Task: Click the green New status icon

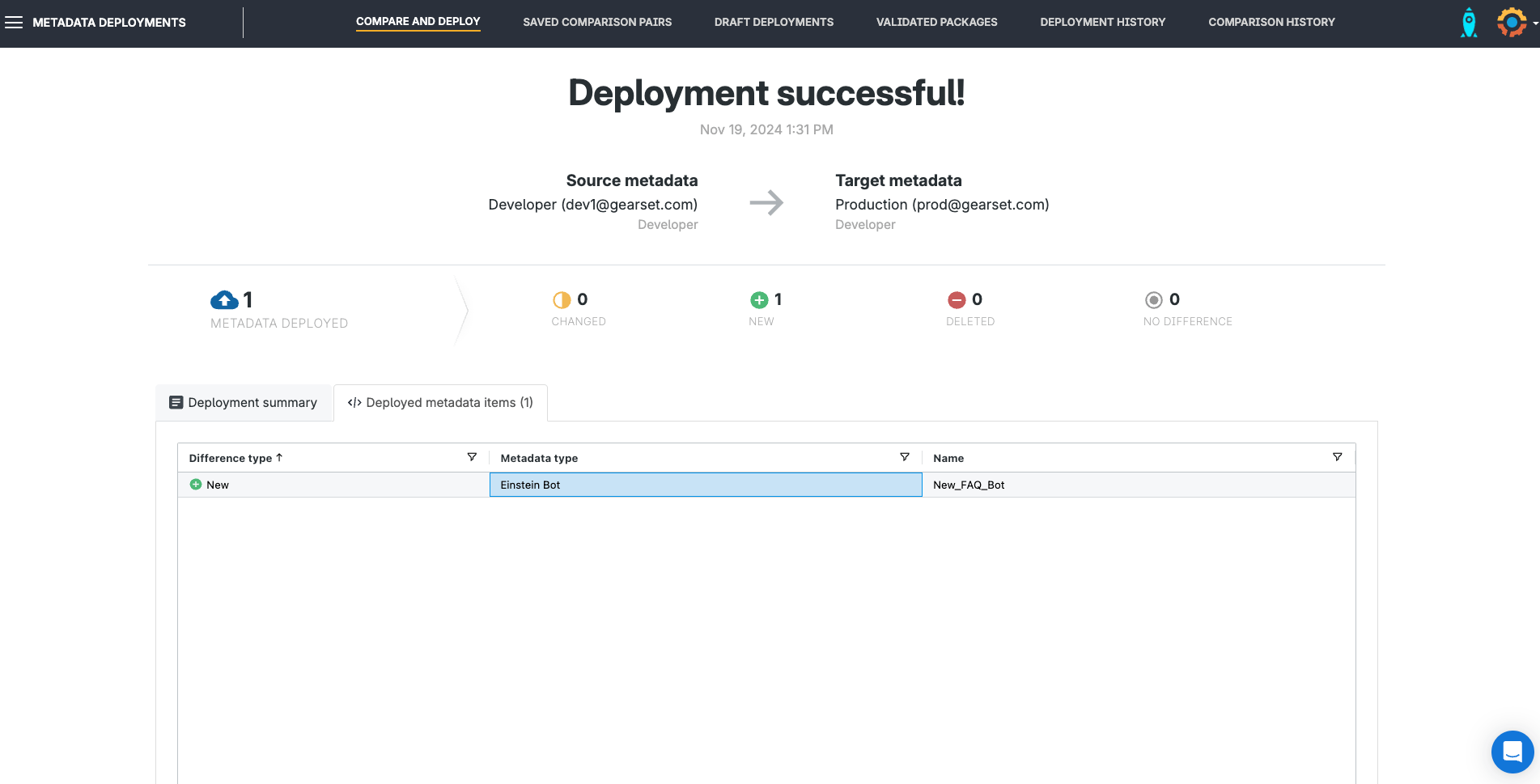Action: pos(759,300)
